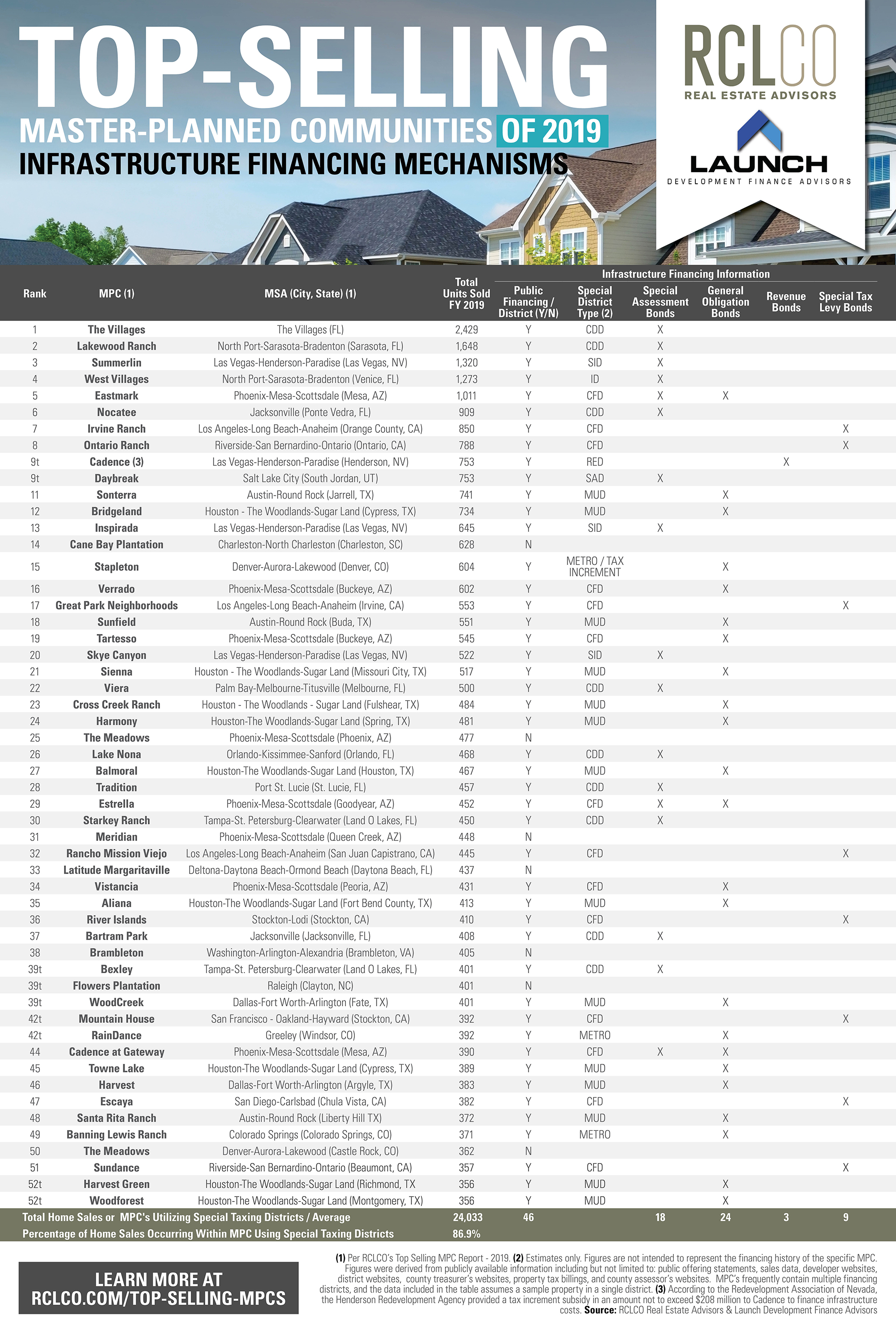Select the Rancho Mission Viejo community name
The width and height of the screenshot is (896, 1344).
(116, 854)
